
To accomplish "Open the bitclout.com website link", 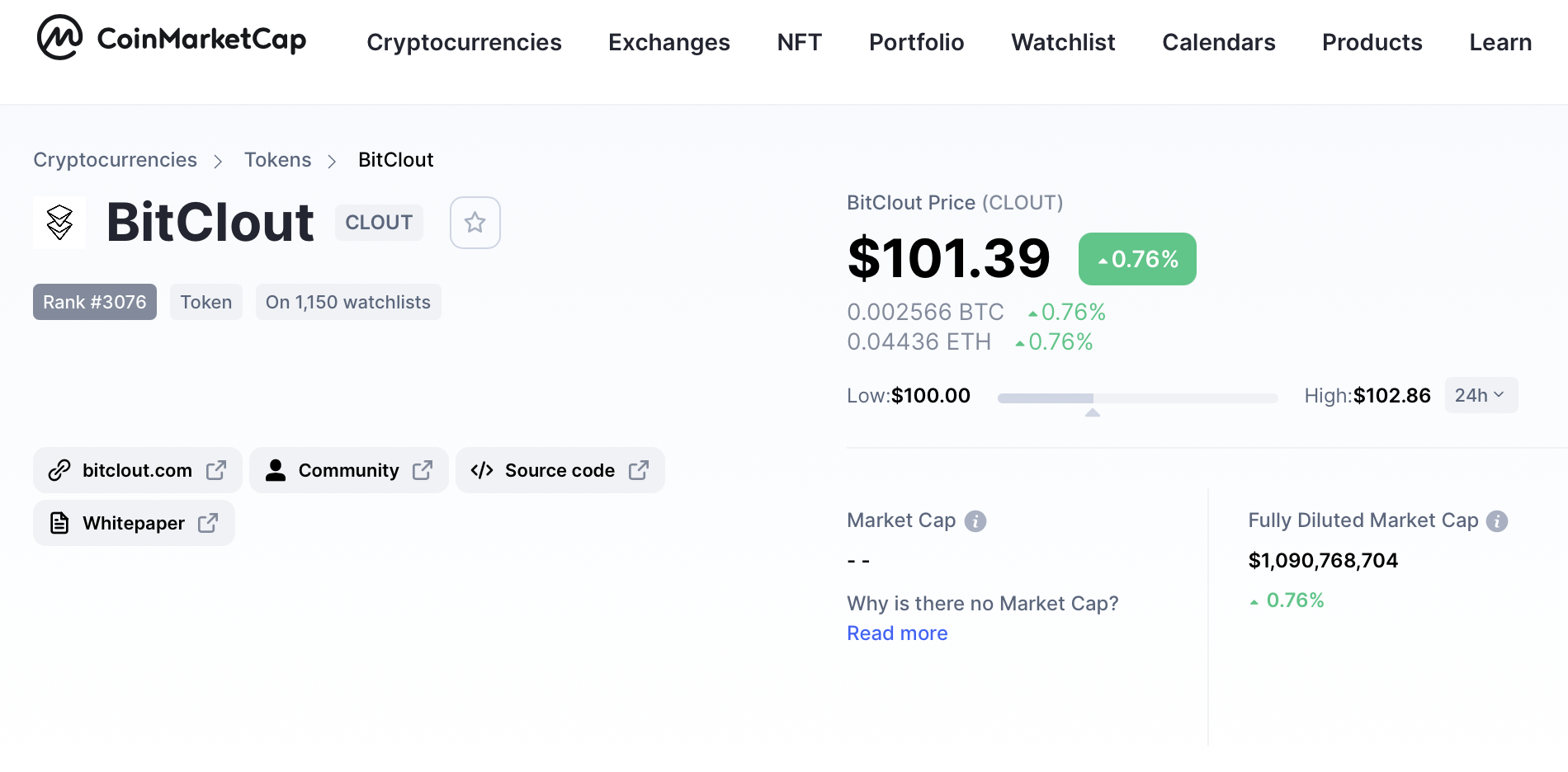I will click(x=138, y=470).
